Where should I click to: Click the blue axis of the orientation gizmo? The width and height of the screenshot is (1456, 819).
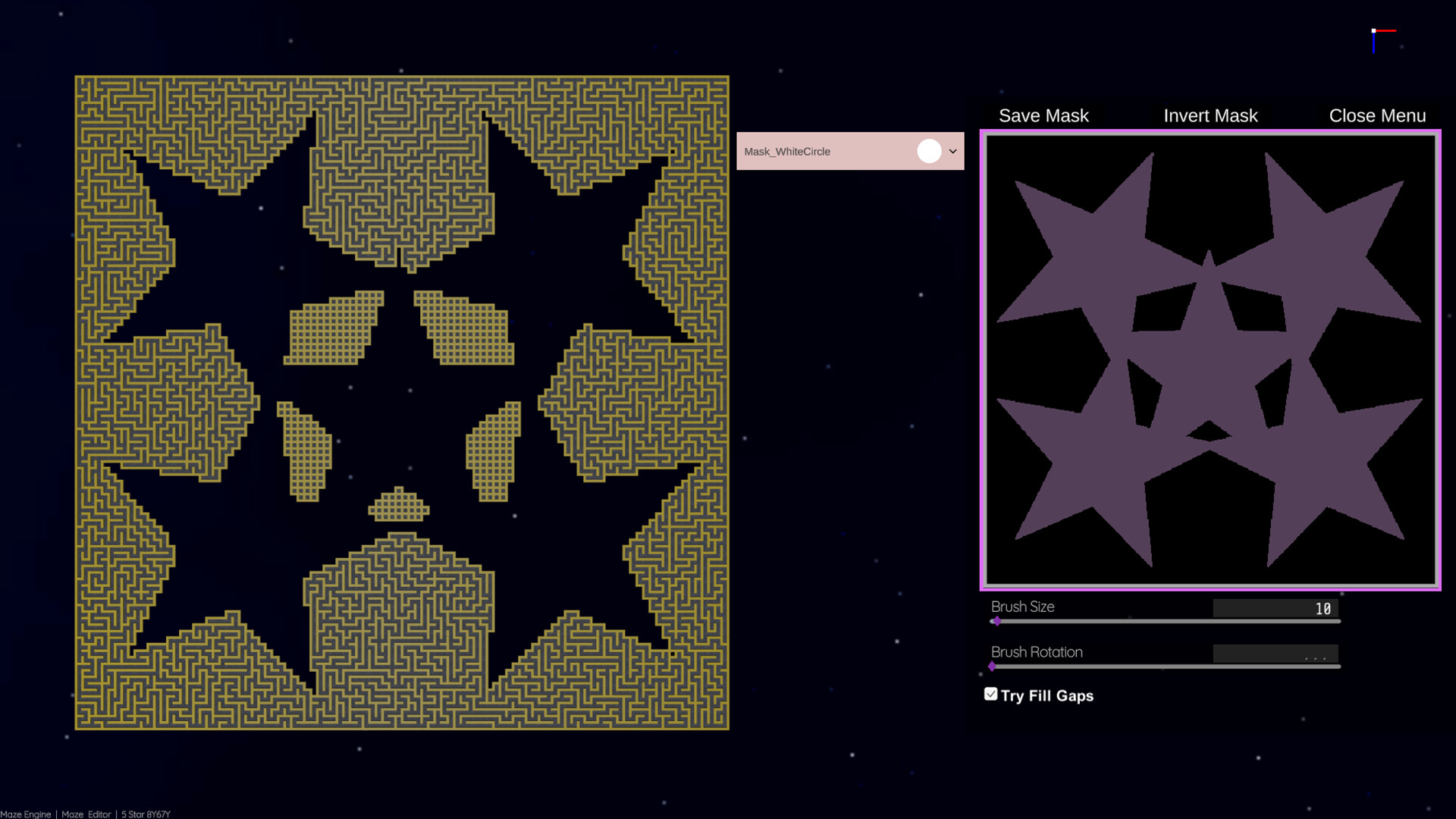(x=1373, y=42)
